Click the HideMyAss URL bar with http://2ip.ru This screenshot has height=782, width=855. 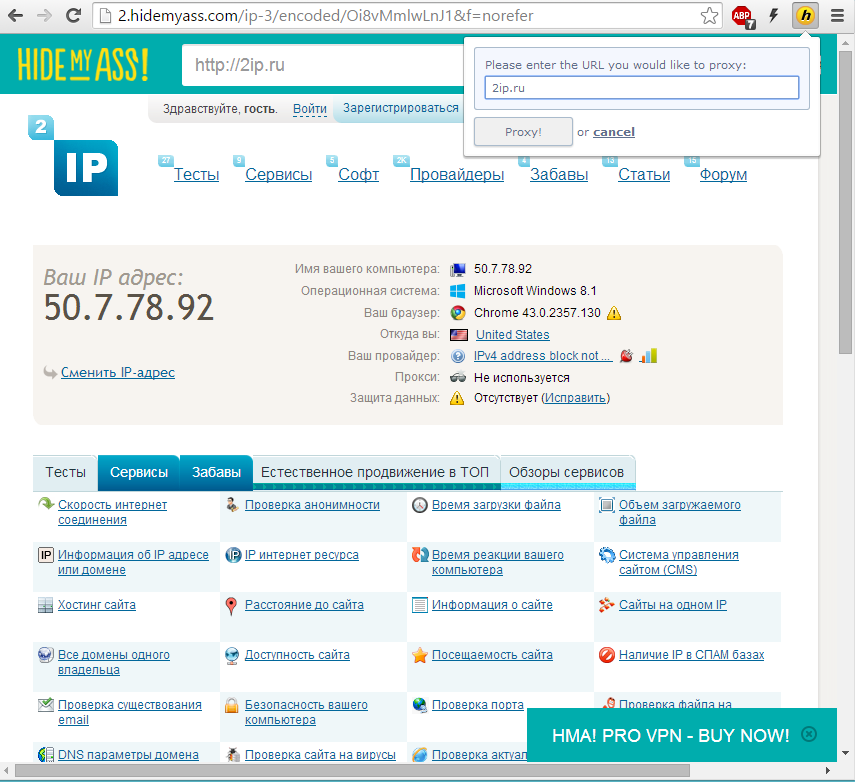pyautogui.click(x=323, y=65)
